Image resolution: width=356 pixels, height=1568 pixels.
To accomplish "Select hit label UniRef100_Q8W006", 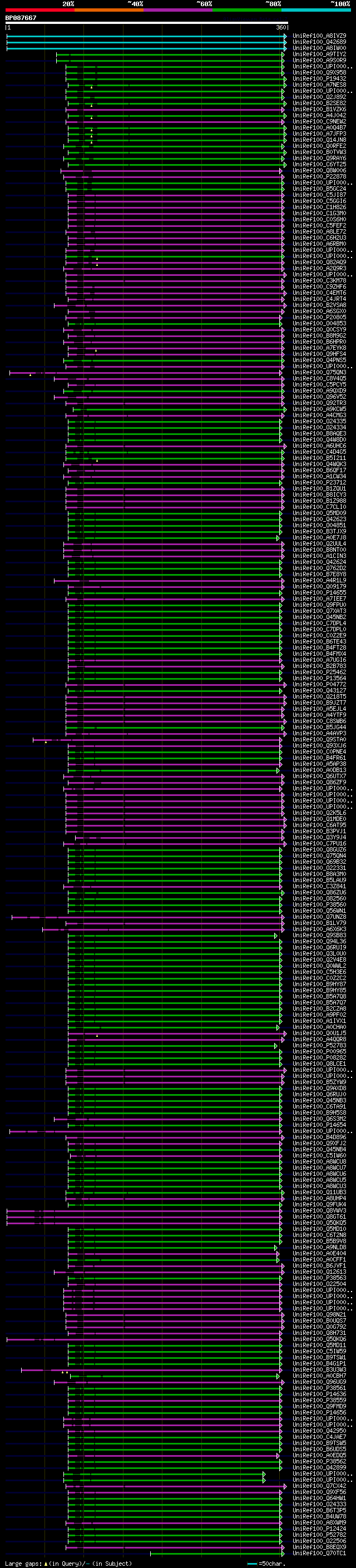I will [x=319, y=170].
